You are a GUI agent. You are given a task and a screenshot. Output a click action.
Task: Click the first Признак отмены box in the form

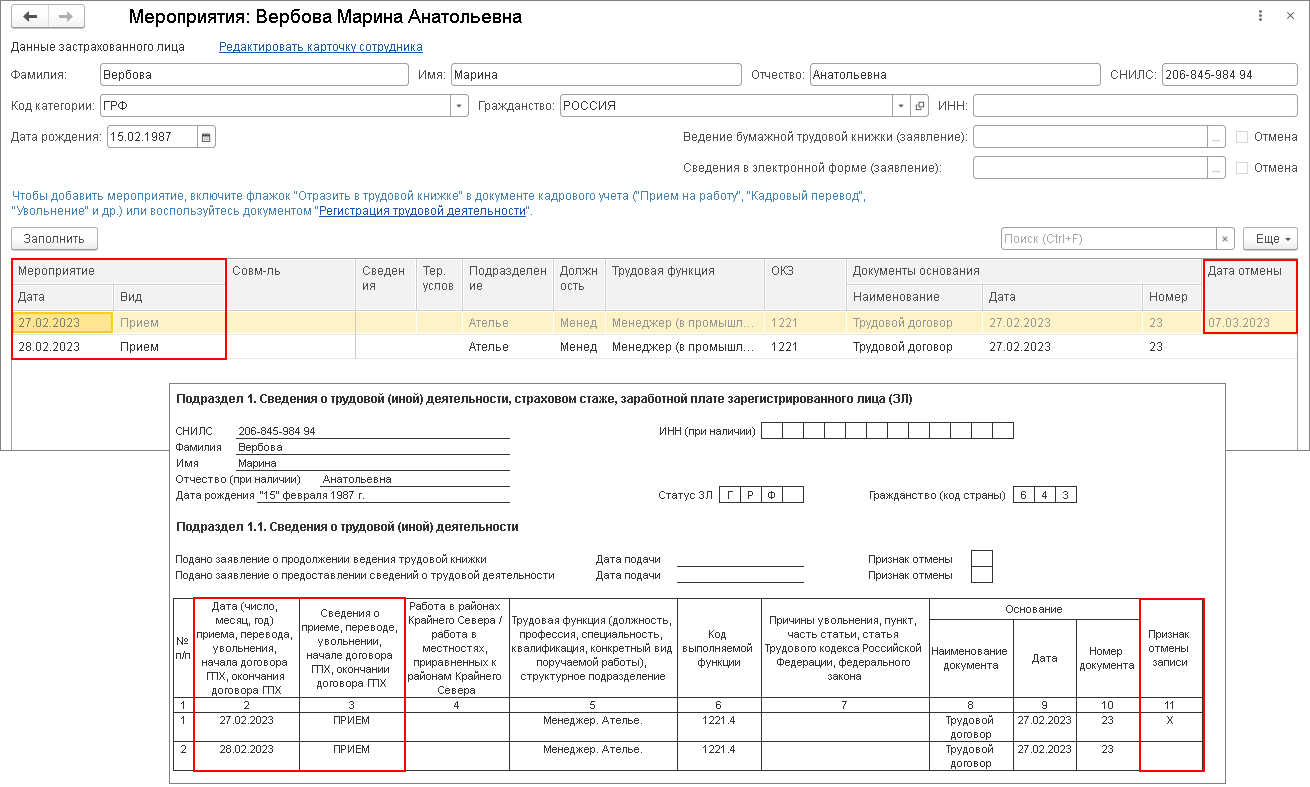pyautogui.click(x=982, y=559)
